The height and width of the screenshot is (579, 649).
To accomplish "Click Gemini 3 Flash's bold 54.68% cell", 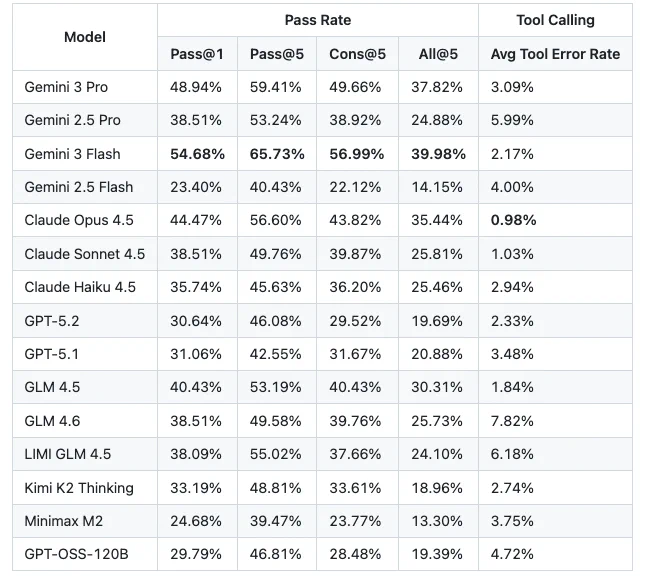I will tap(197, 154).
